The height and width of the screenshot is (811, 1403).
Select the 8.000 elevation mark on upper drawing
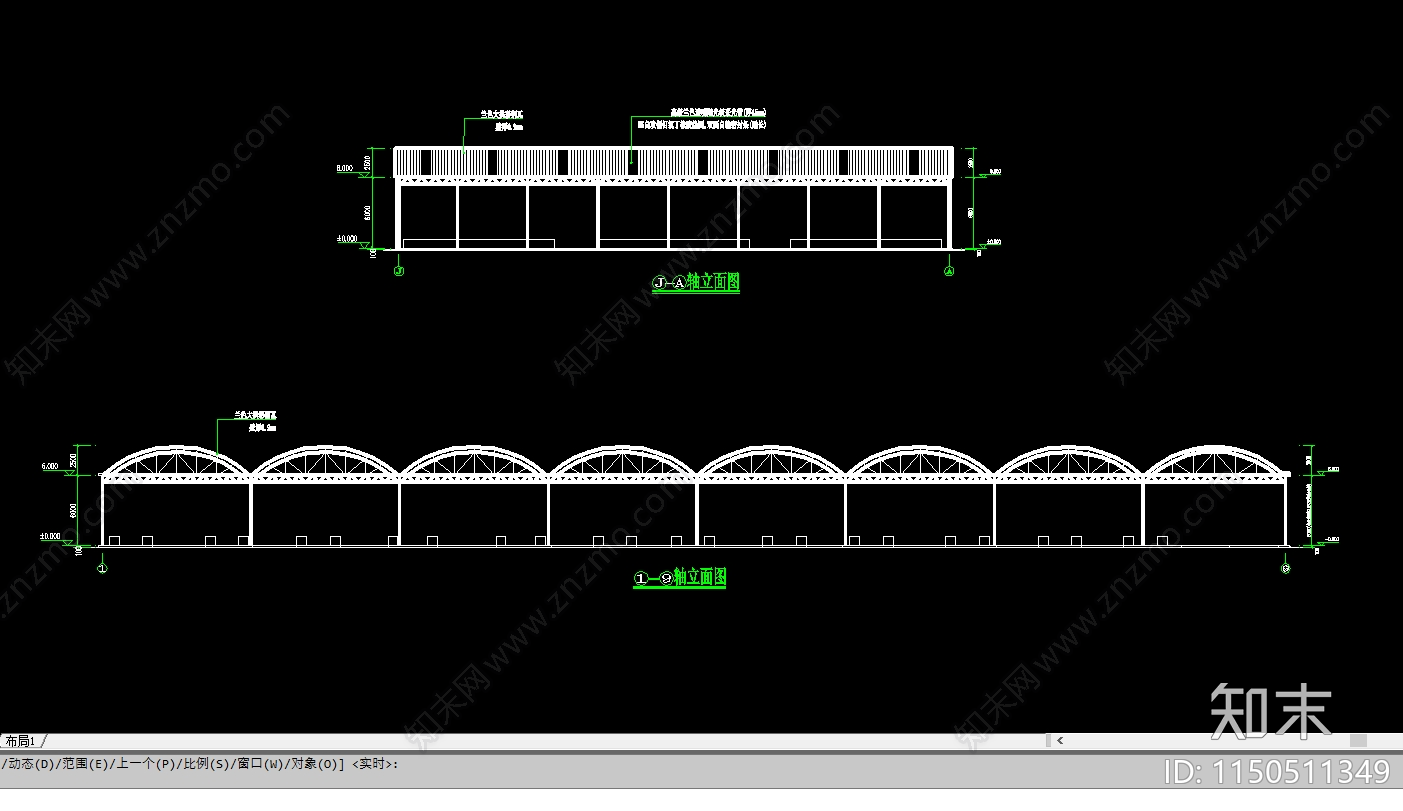coord(345,170)
